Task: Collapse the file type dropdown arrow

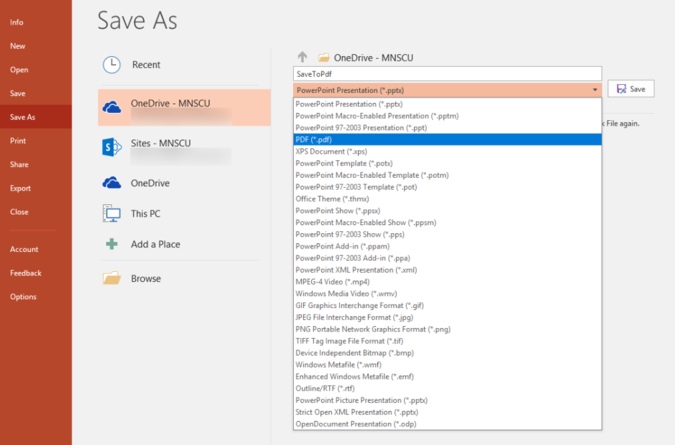Action: pyautogui.click(x=595, y=90)
